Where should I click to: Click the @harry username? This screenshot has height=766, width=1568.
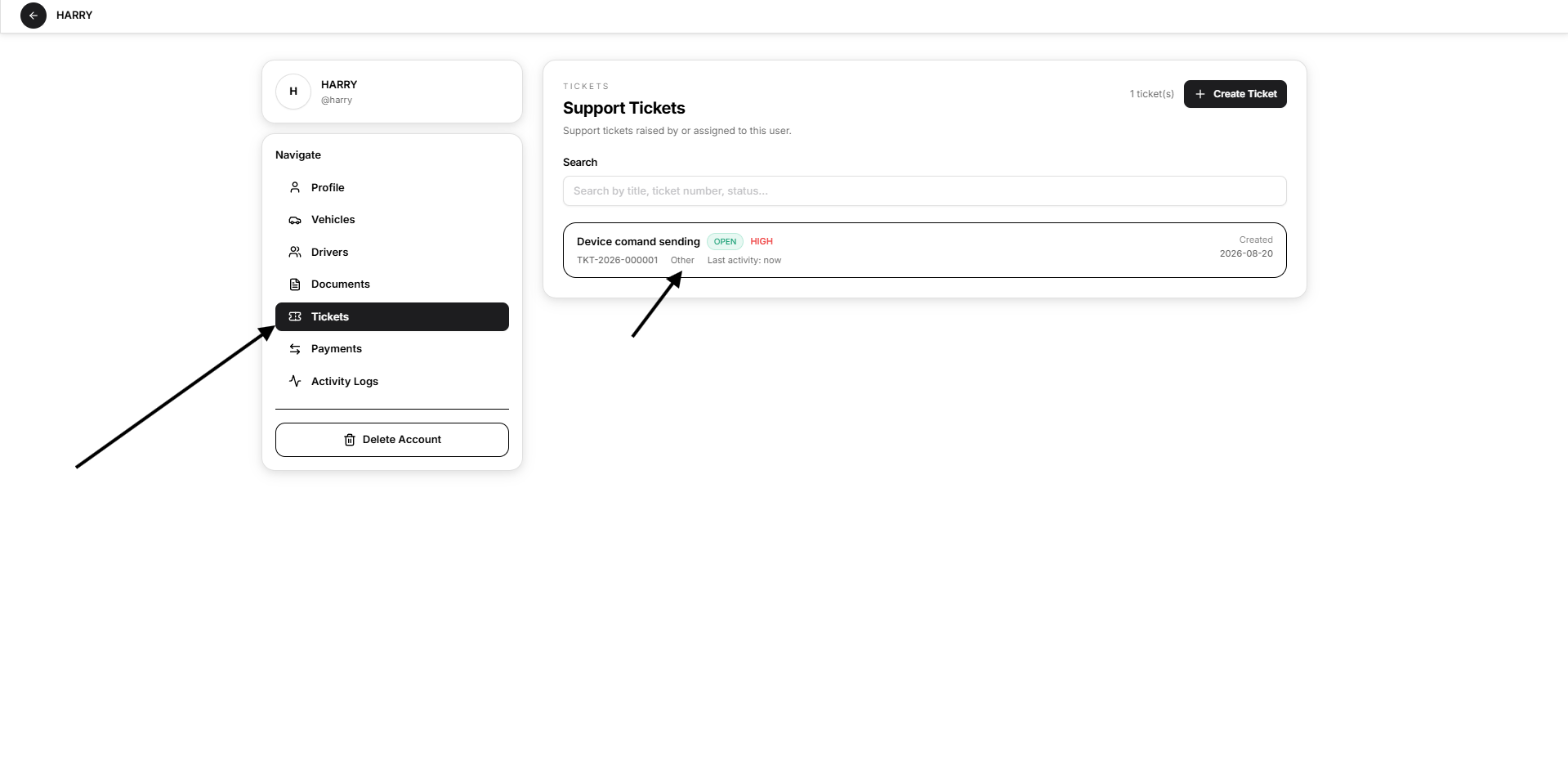pyautogui.click(x=337, y=100)
